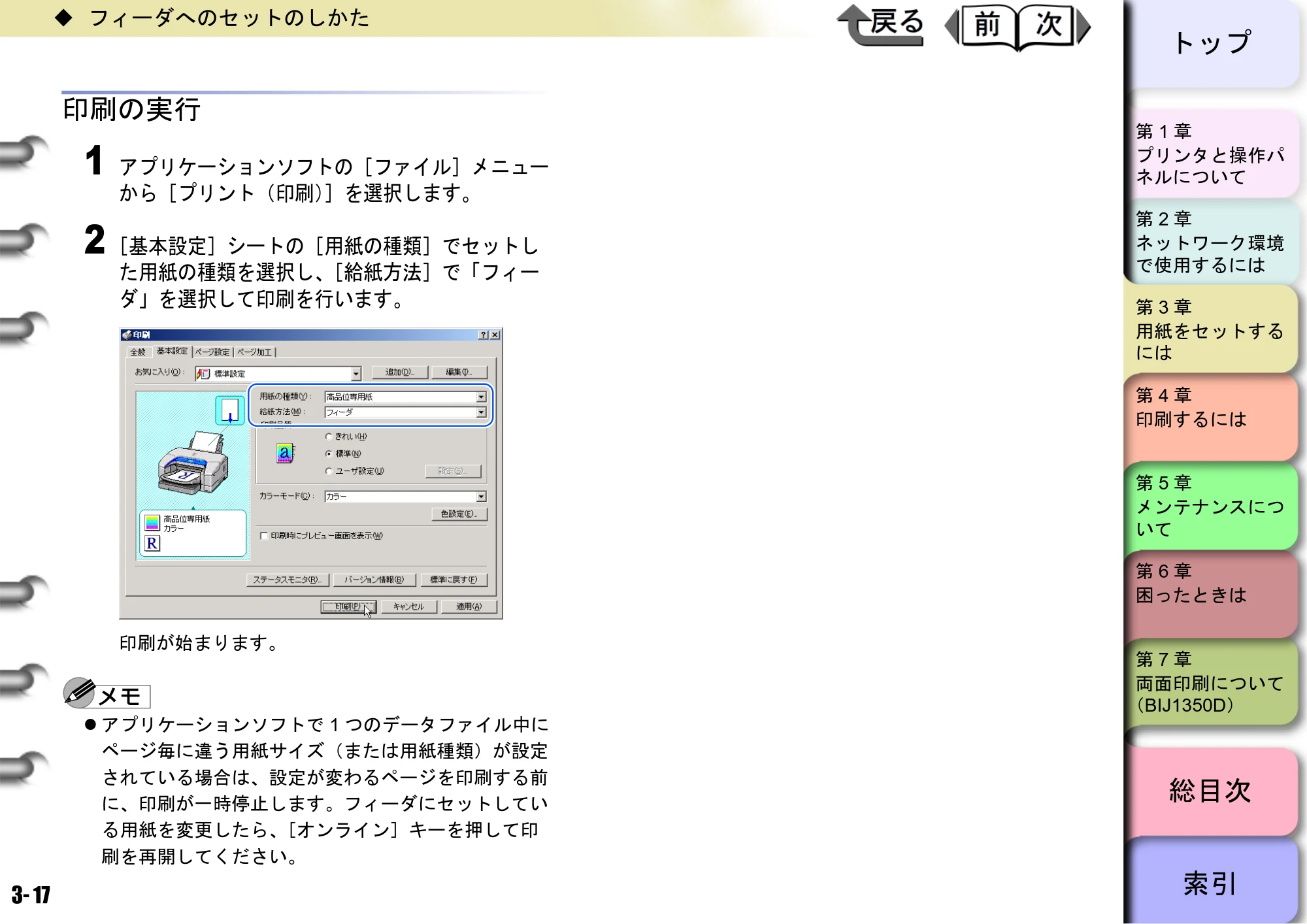Click the grayed 設定 button
The height and width of the screenshot is (924, 1307).
453,471
